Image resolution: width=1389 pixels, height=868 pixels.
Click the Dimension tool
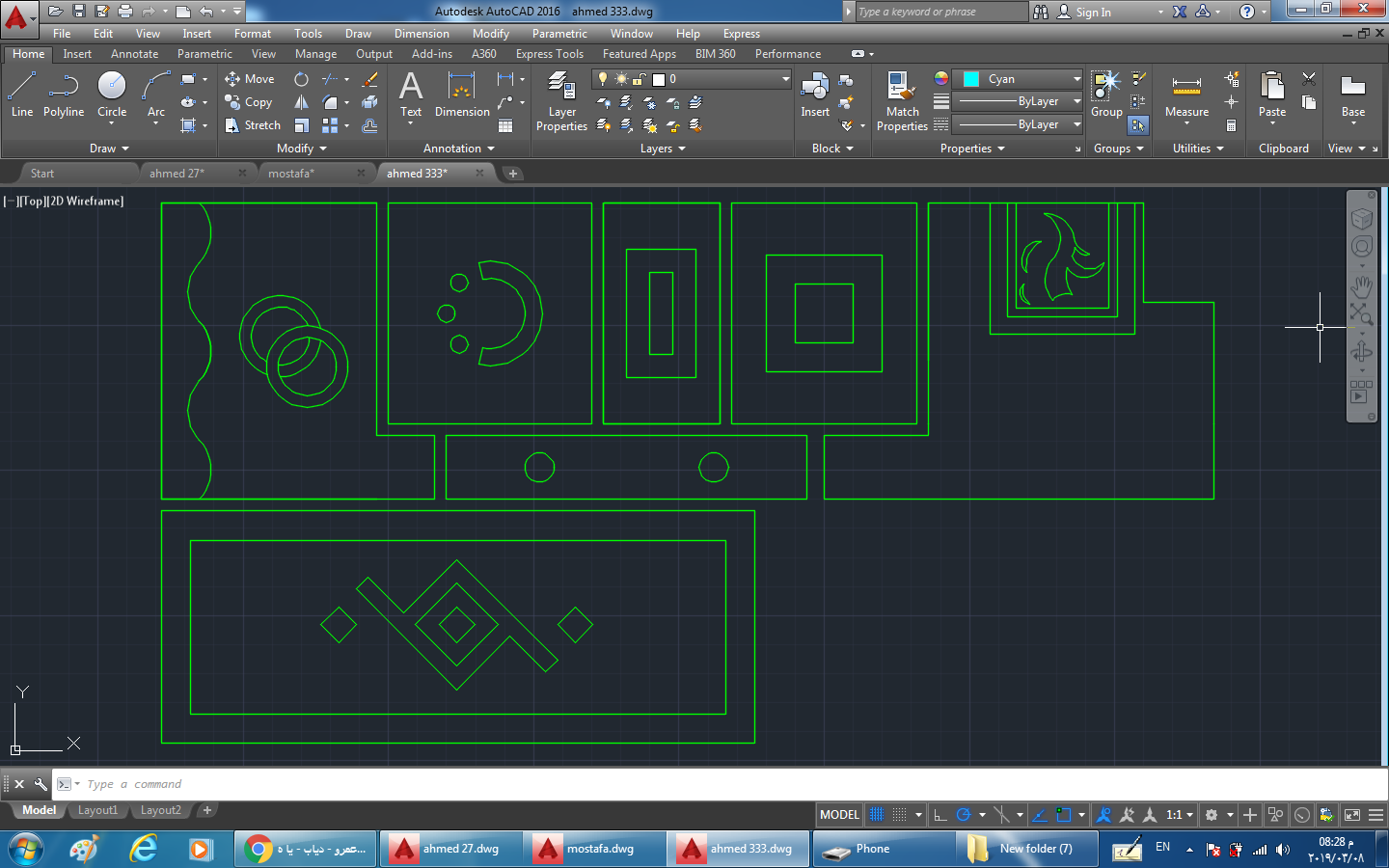pos(462,95)
